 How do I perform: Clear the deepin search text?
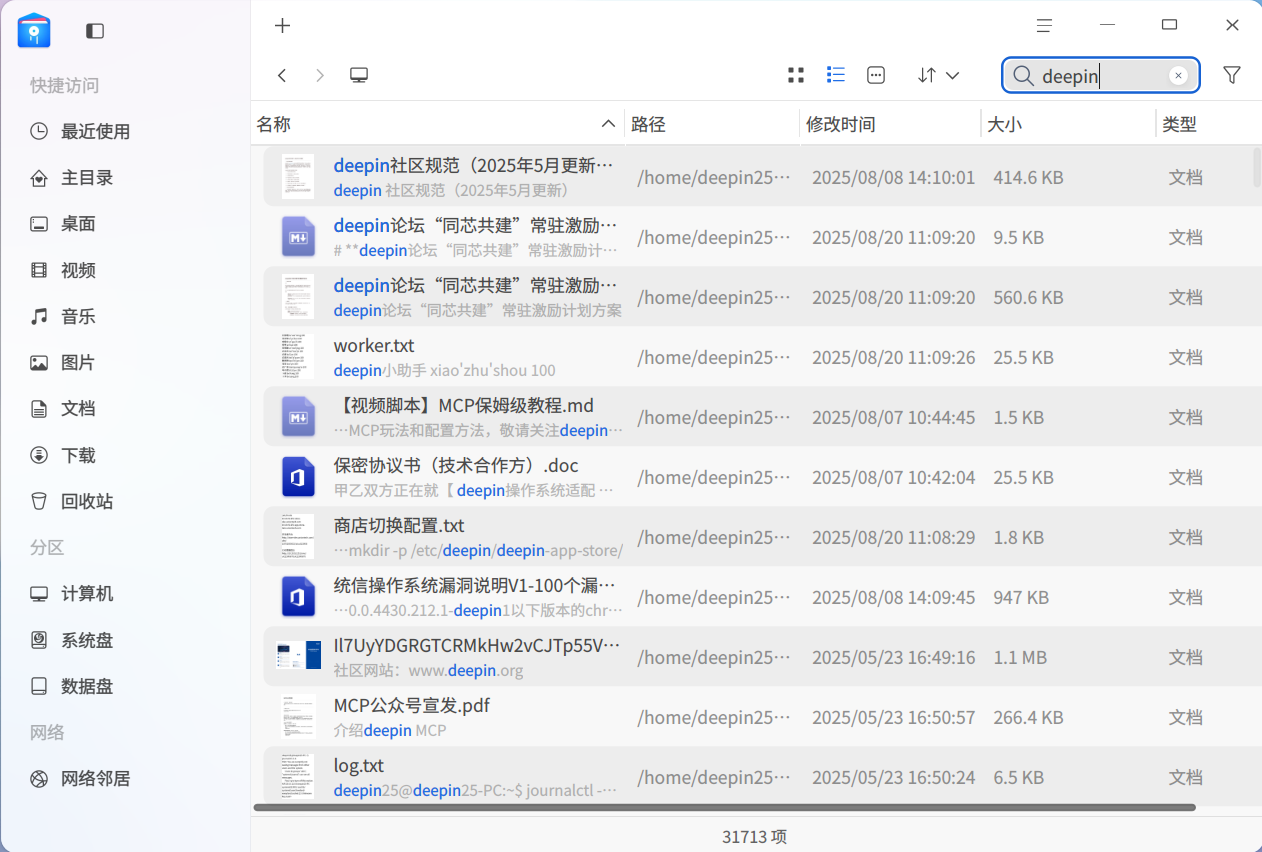point(1178,75)
